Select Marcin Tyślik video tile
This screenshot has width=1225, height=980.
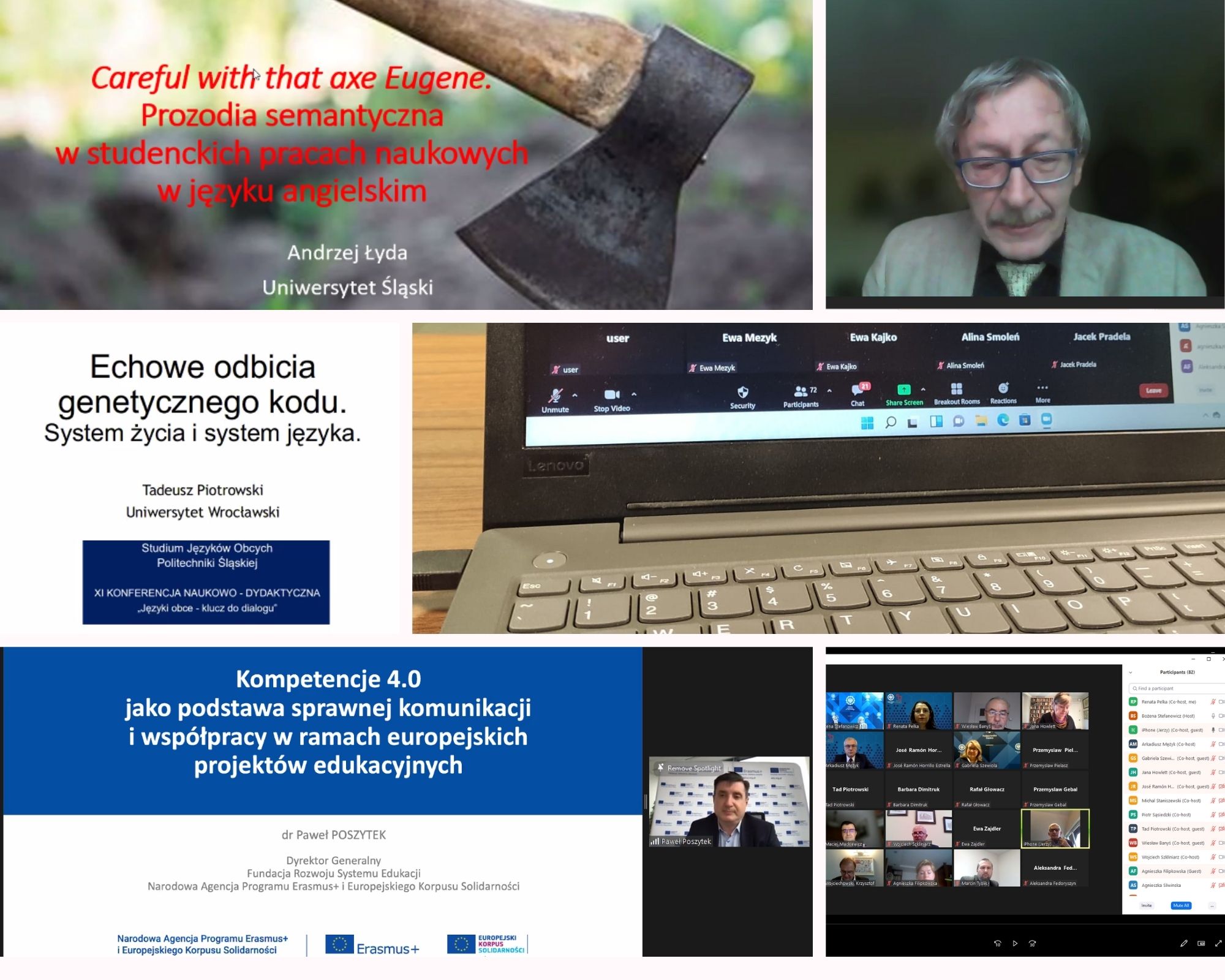987,868
